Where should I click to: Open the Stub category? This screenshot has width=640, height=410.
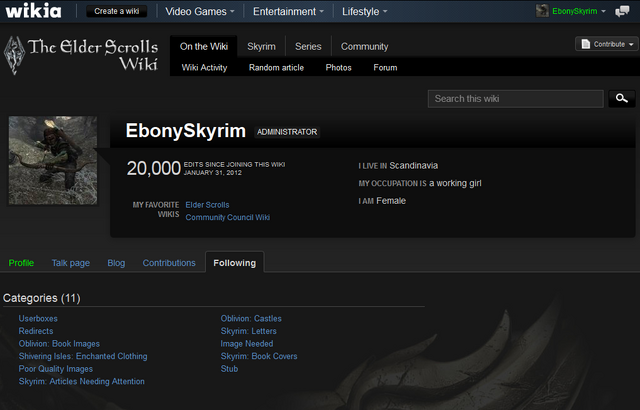(x=229, y=369)
